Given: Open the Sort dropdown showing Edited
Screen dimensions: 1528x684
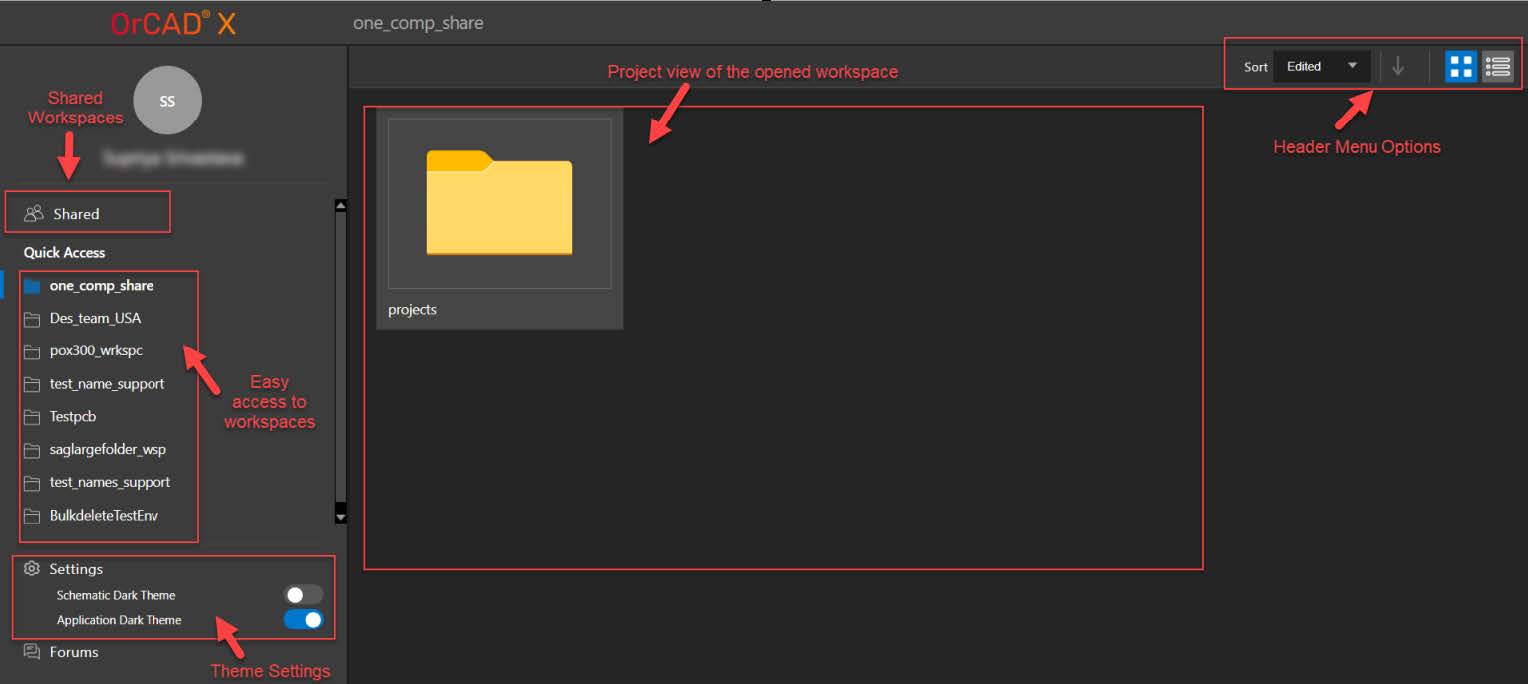Looking at the screenshot, I should [x=1321, y=67].
